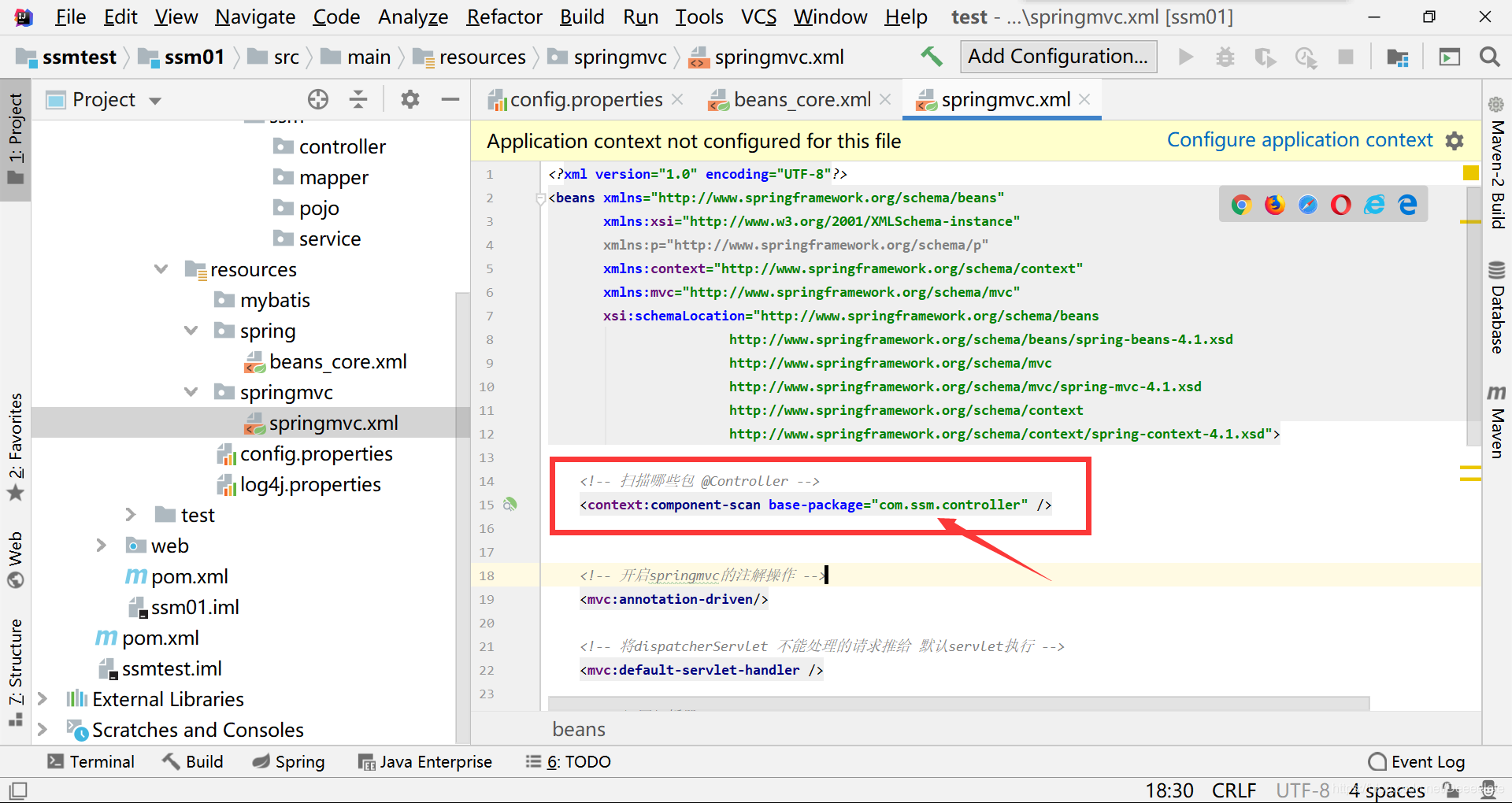
Task: Close the springmvc.xml tab
Action: point(1084,99)
